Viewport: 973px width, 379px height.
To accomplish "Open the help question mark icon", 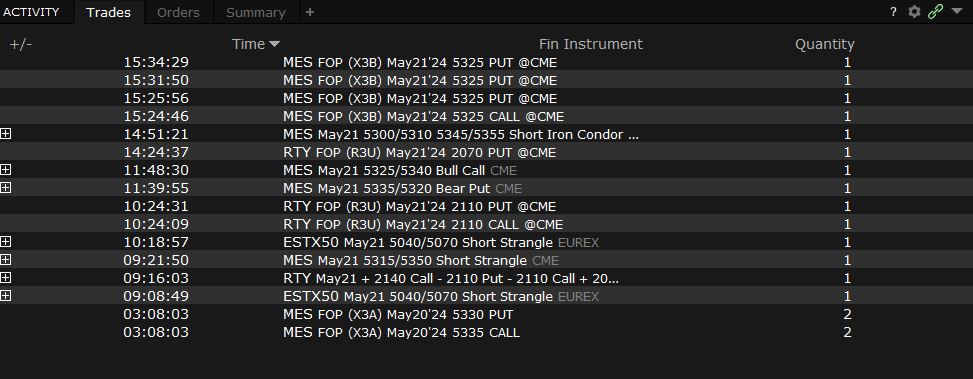I will pos(893,12).
